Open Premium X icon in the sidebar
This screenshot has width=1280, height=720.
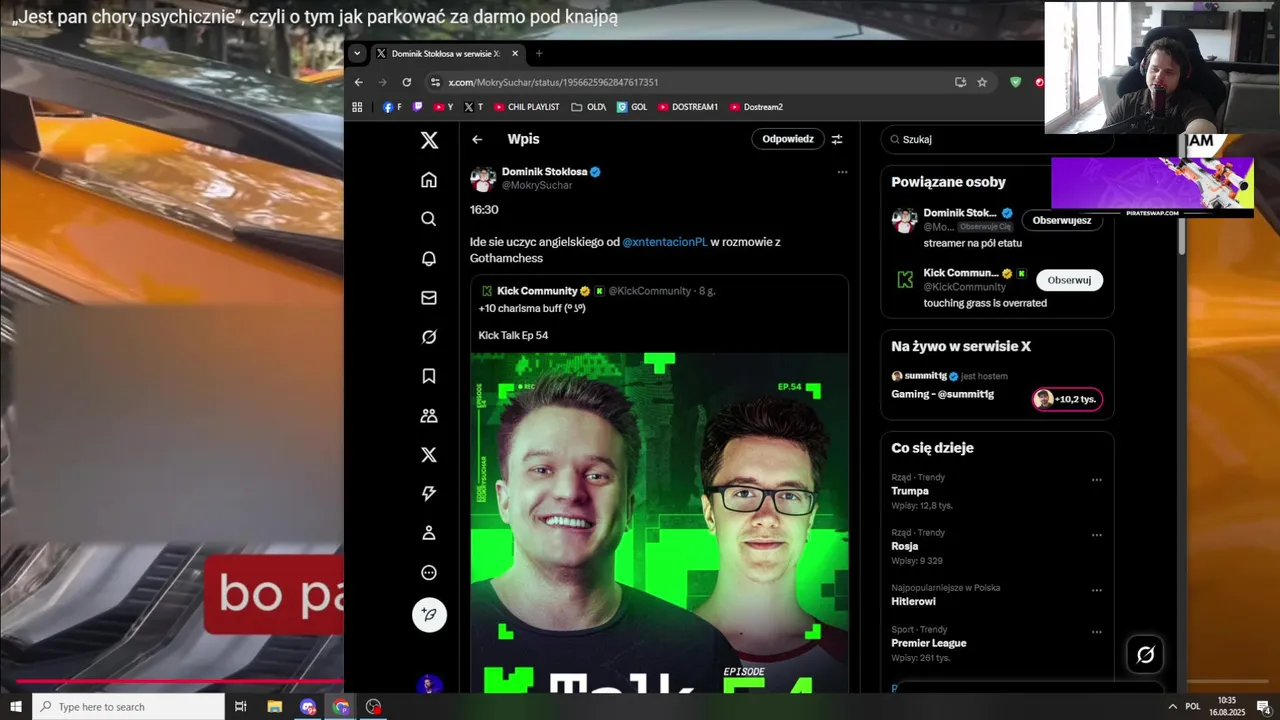[429, 455]
